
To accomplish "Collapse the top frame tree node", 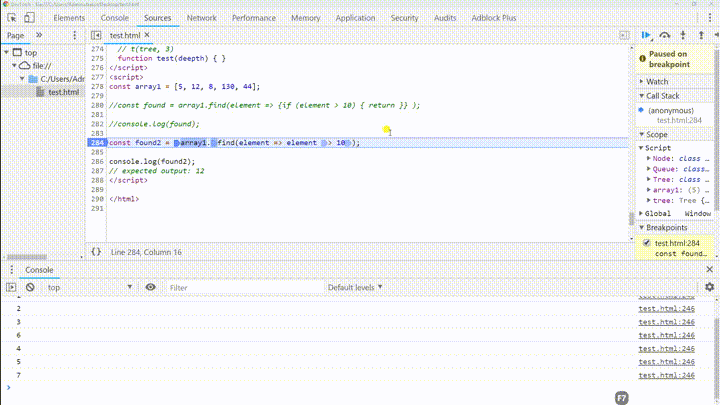I will [7, 52].
